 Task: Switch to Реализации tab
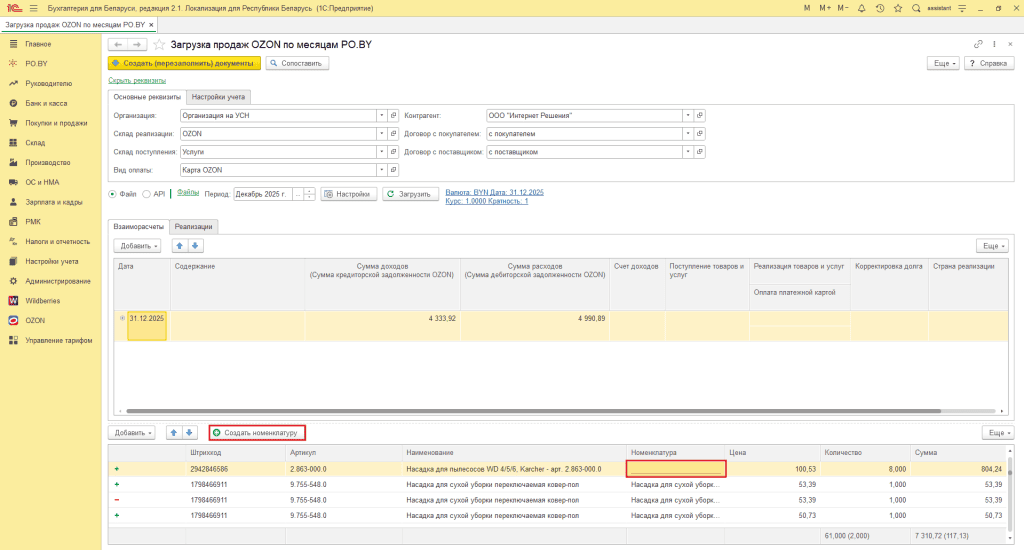pos(193,227)
